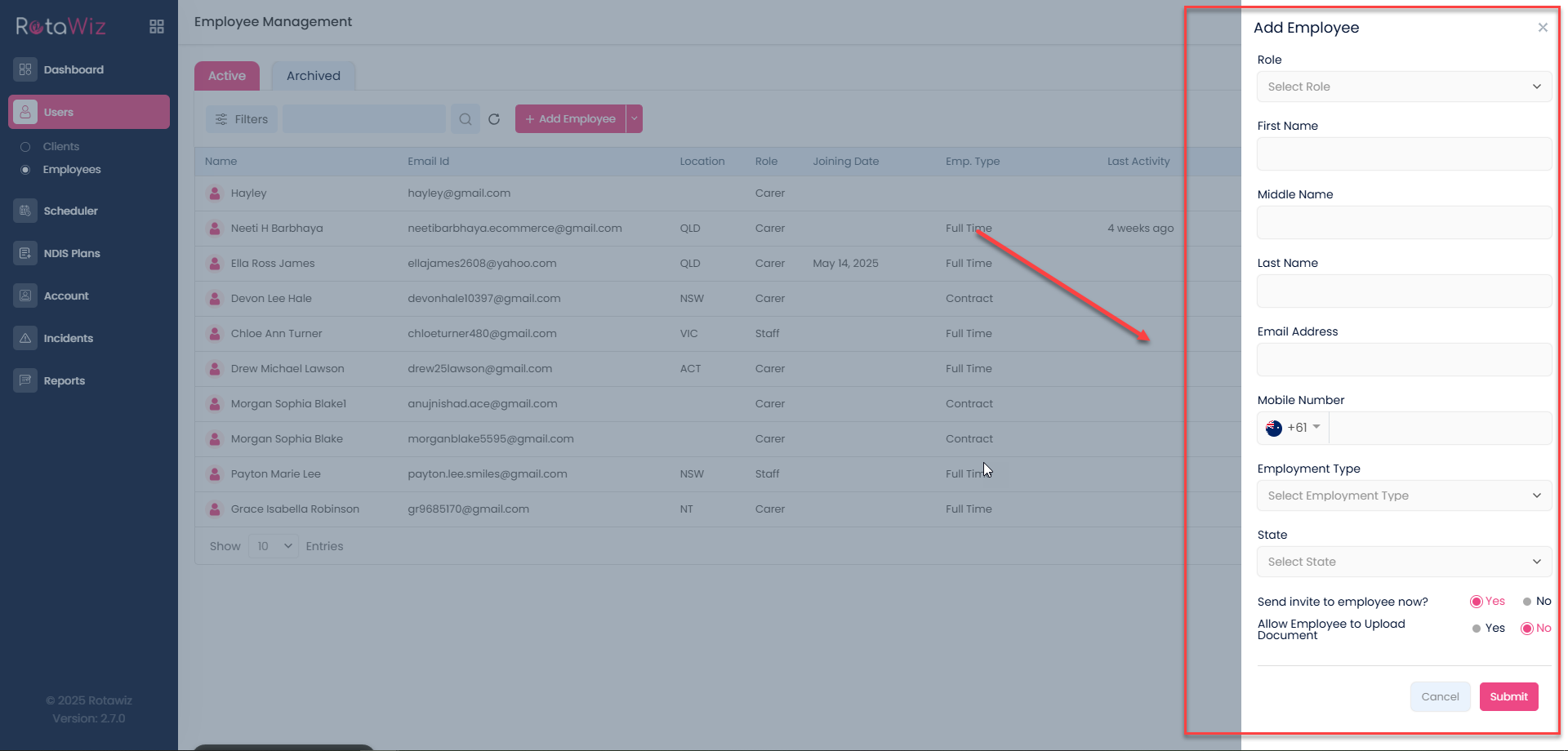Select Yes for allowing document upload
Image resolution: width=1568 pixels, height=751 pixels.
pyautogui.click(x=1477, y=629)
